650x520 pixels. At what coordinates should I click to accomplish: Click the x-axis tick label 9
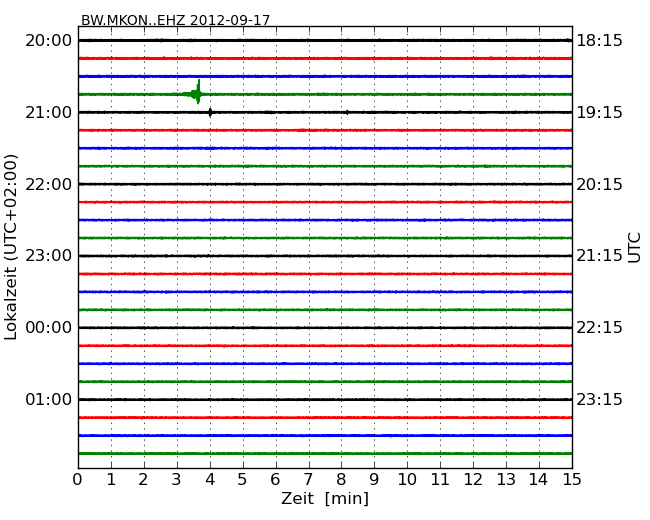click(374, 479)
